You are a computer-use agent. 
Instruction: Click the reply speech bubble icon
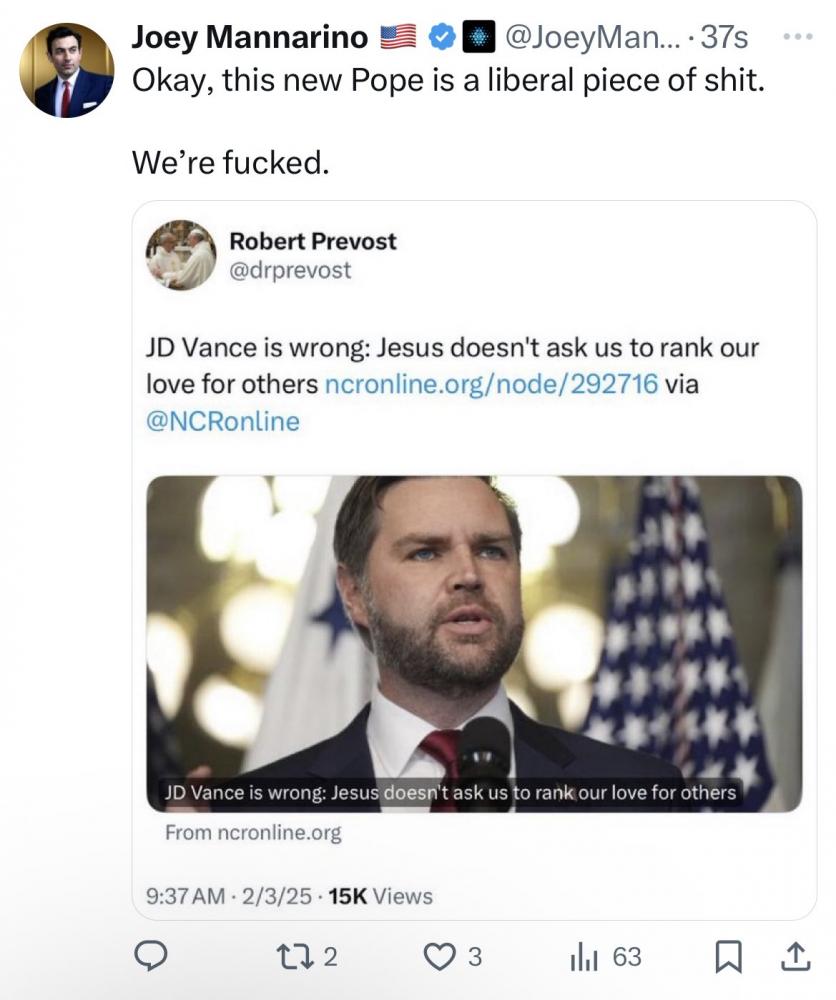click(150, 957)
